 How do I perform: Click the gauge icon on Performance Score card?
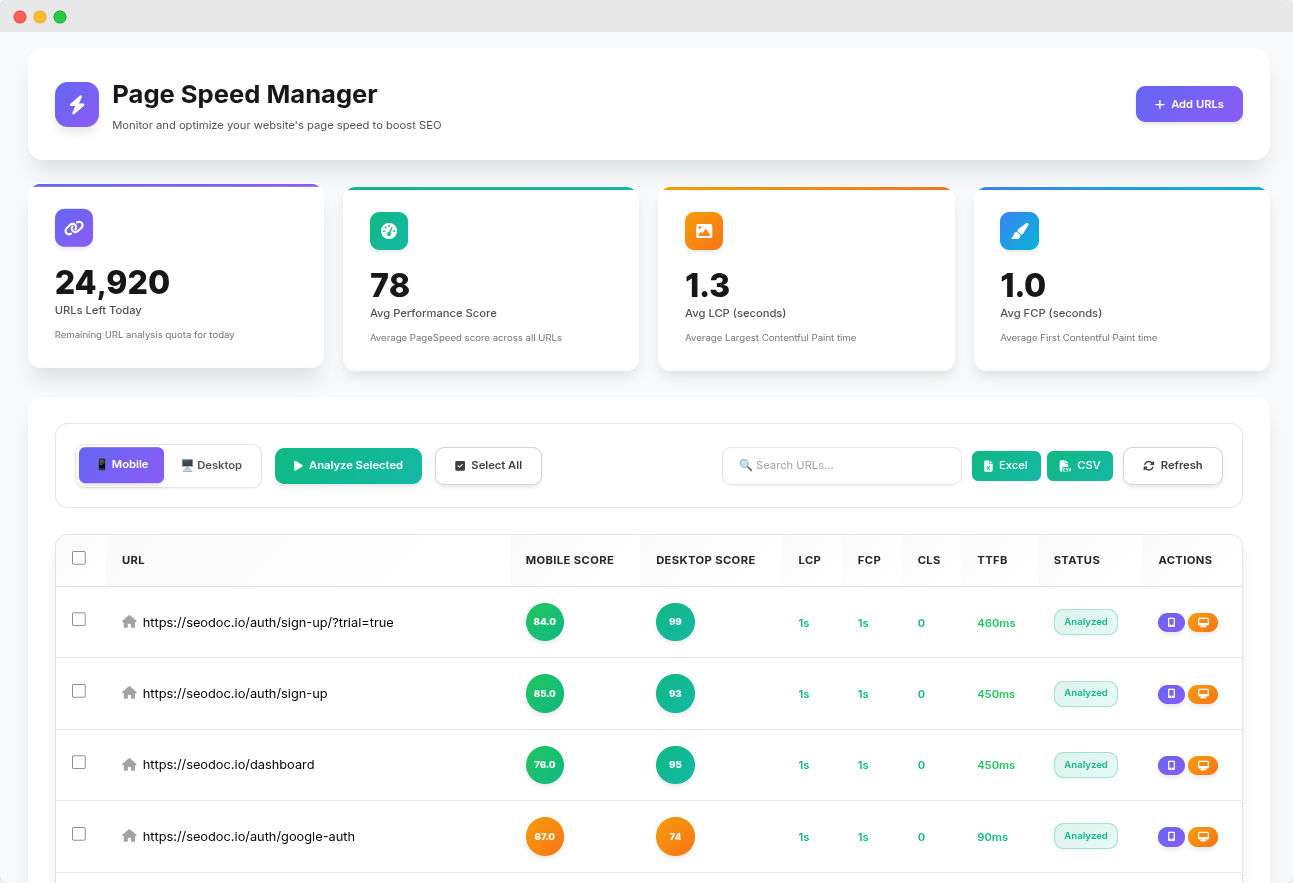click(389, 231)
